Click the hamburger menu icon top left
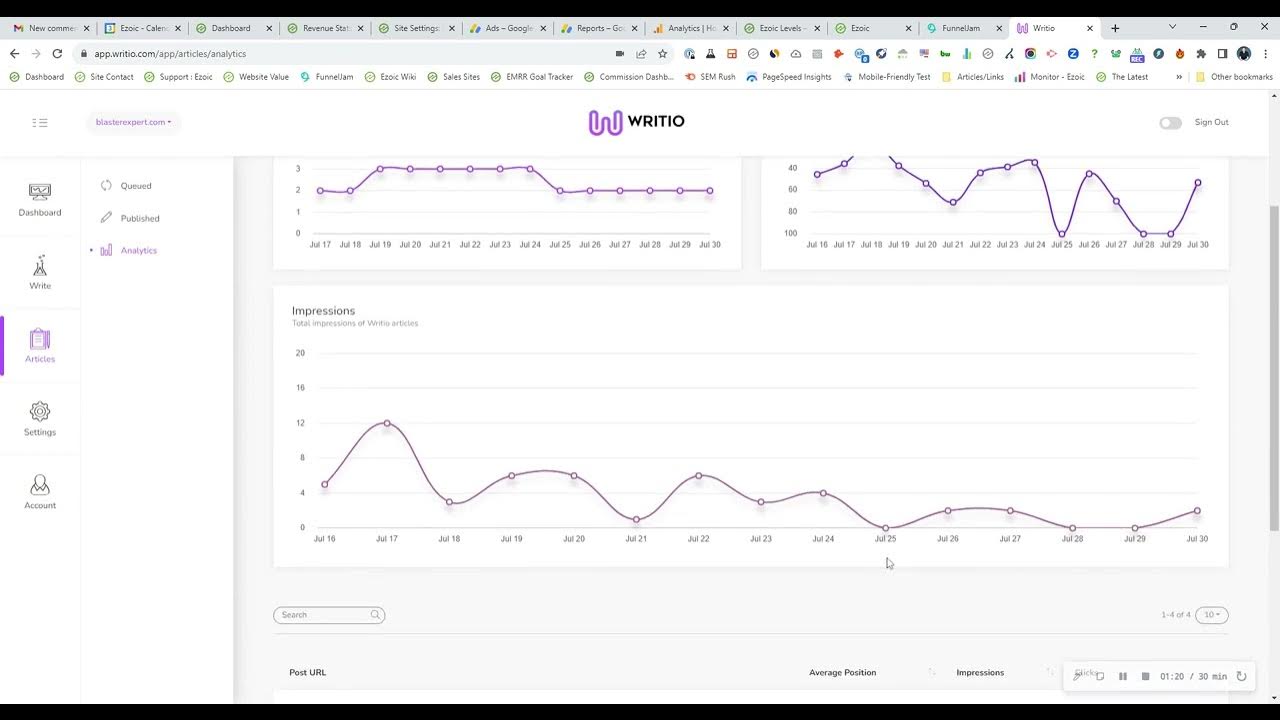Viewport: 1280px width, 720px height. click(x=40, y=122)
